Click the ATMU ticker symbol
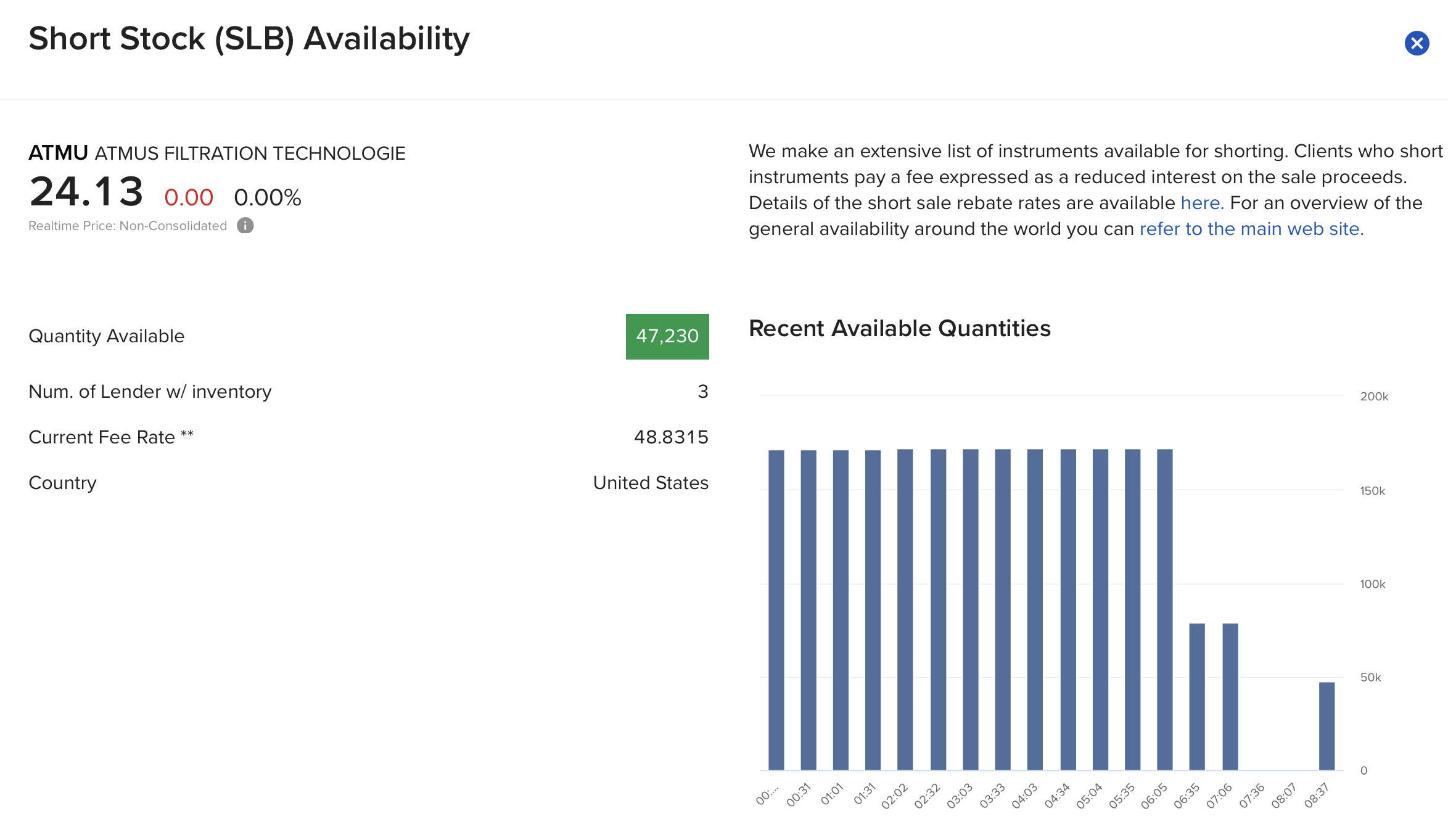1448x840 pixels. (x=59, y=153)
